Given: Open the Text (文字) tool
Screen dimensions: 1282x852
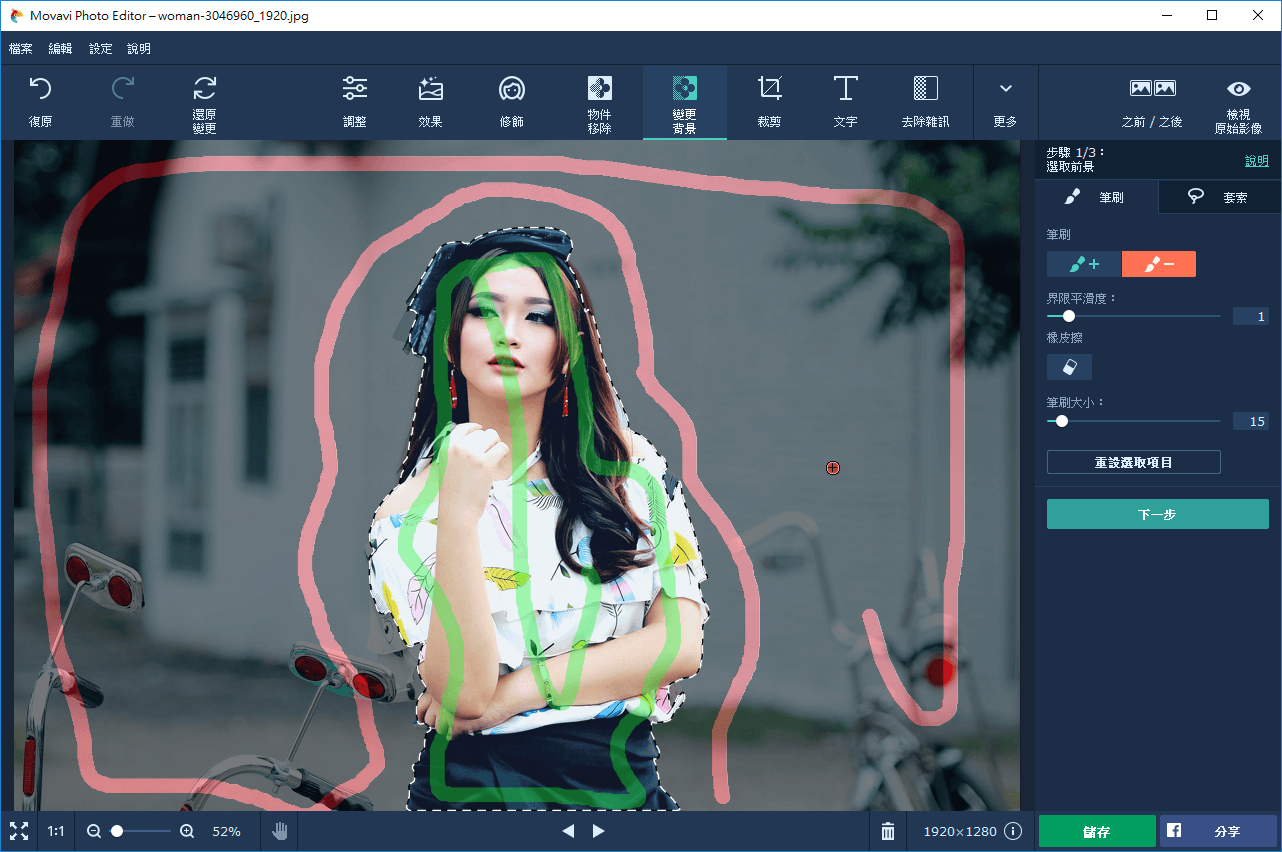Looking at the screenshot, I should tap(845, 101).
